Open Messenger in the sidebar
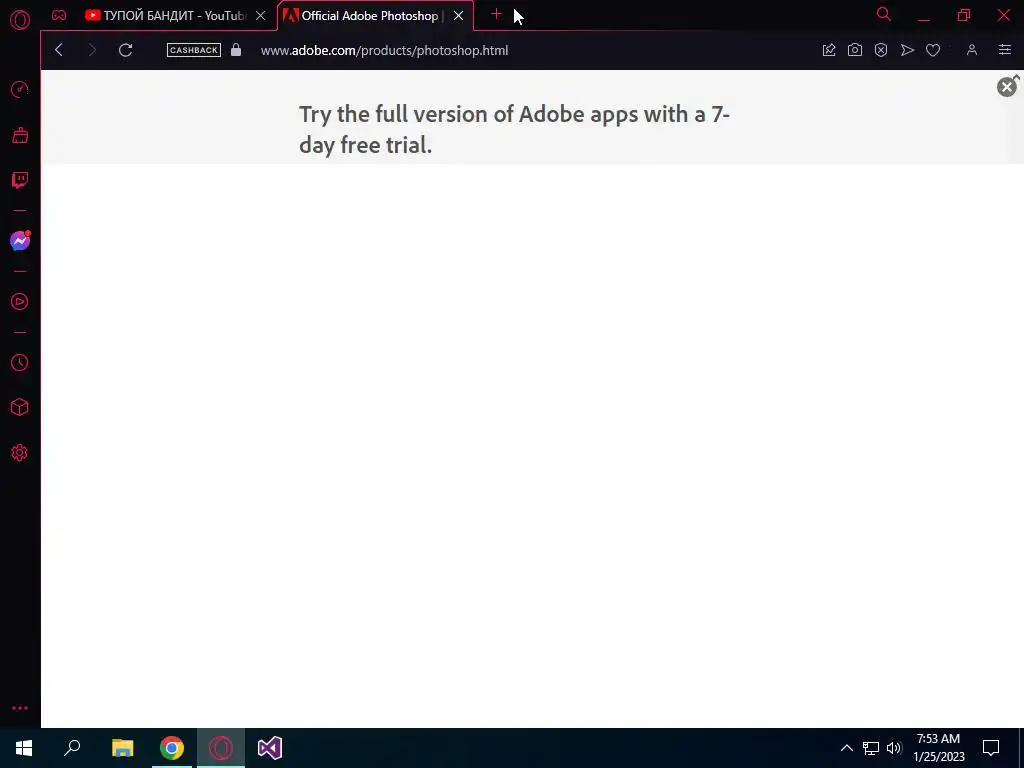The width and height of the screenshot is (1024, 768). pyautogui.click(x=20, y=241)
